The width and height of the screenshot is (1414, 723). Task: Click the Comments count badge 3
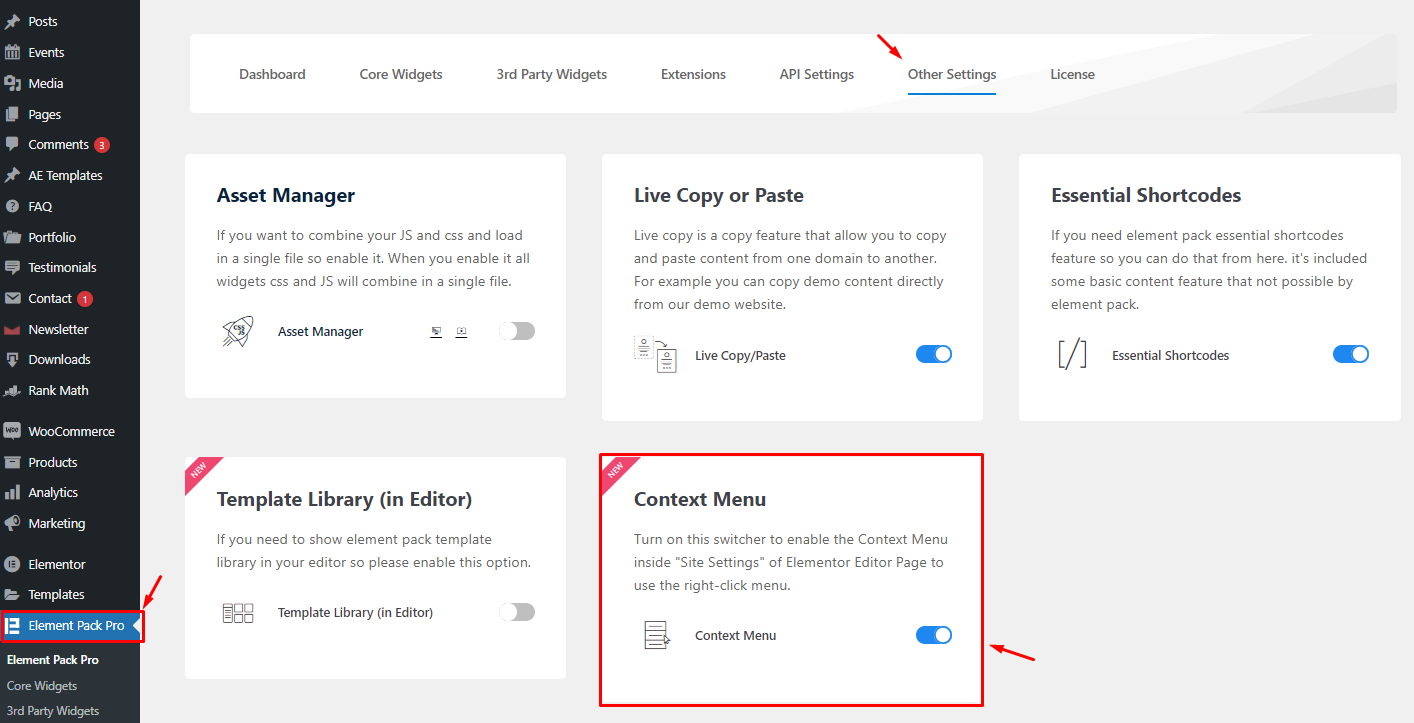[101, 145]
